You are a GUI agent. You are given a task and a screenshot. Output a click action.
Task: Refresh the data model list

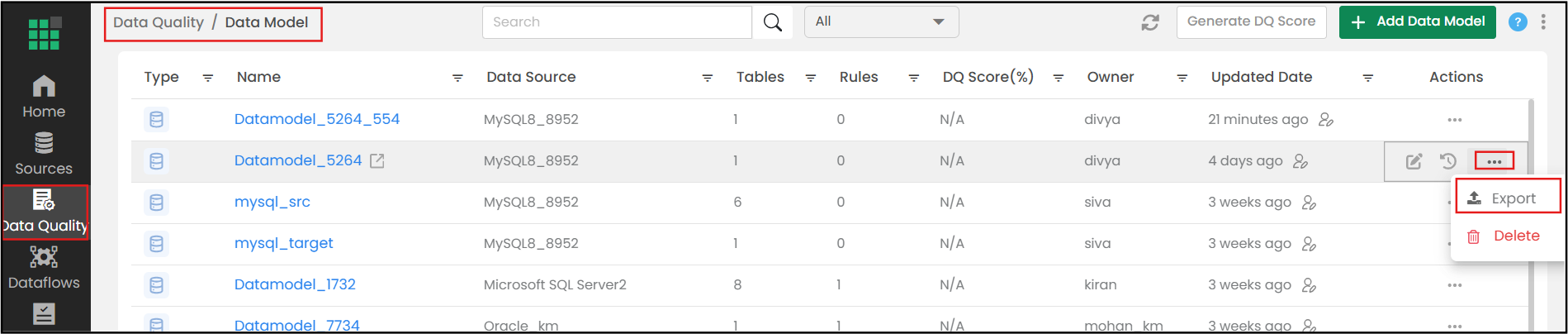(x=1150, y=22)
